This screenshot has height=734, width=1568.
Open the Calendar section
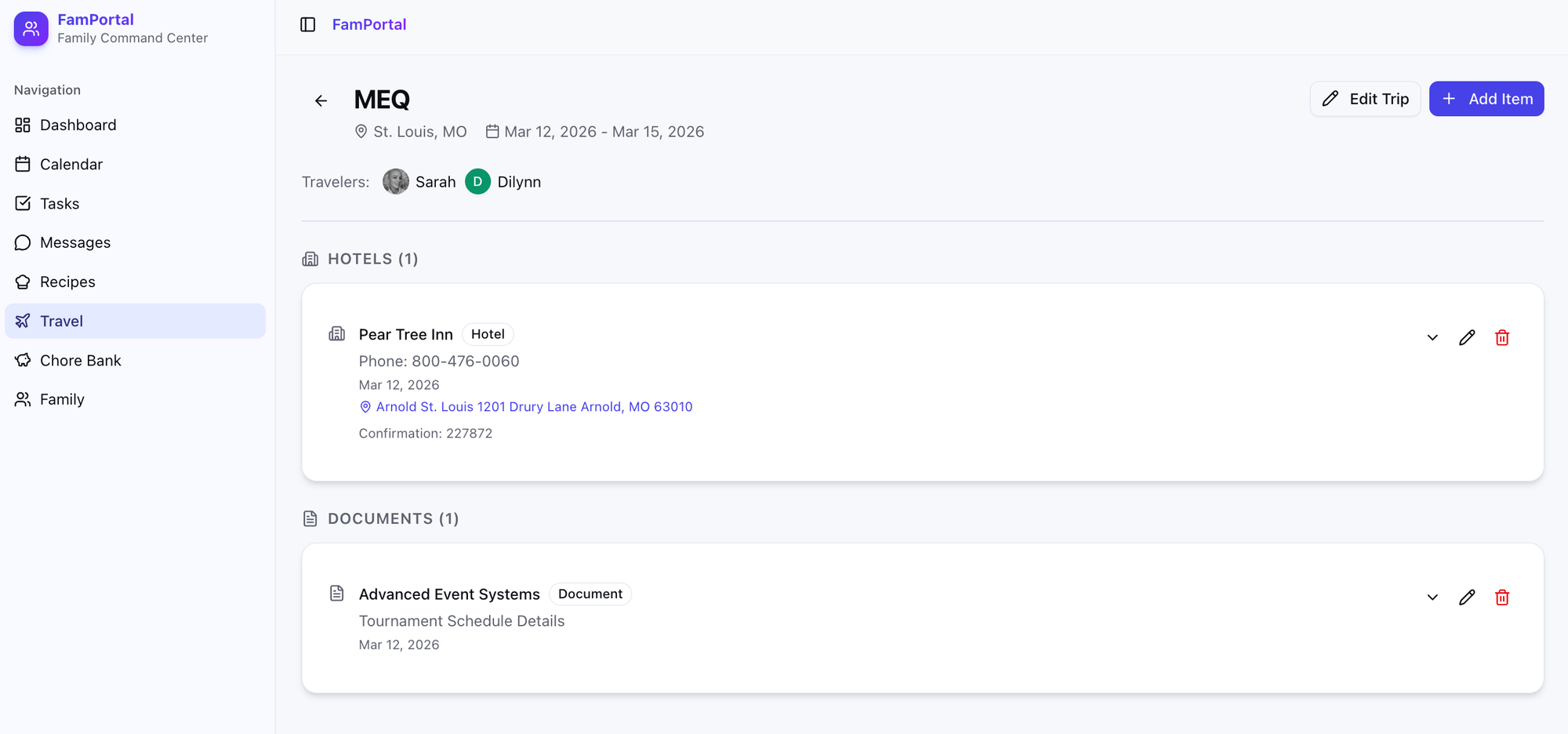[71, 164]
